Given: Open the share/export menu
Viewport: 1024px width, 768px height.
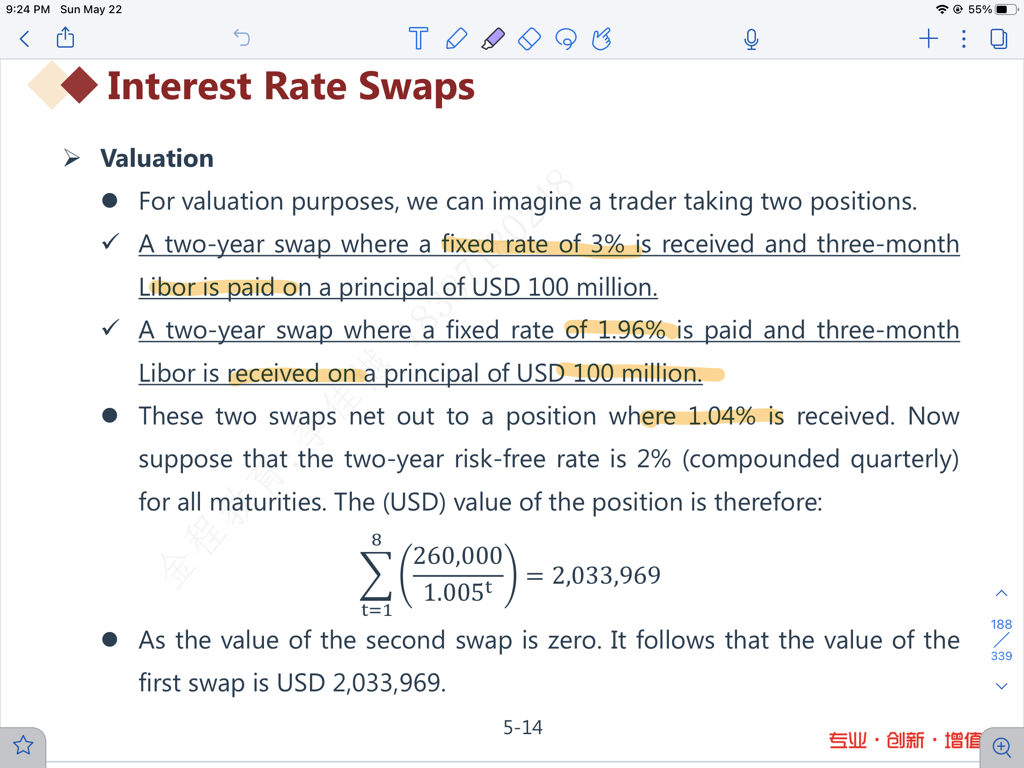Looking at the screenshot, I should 66,38.
